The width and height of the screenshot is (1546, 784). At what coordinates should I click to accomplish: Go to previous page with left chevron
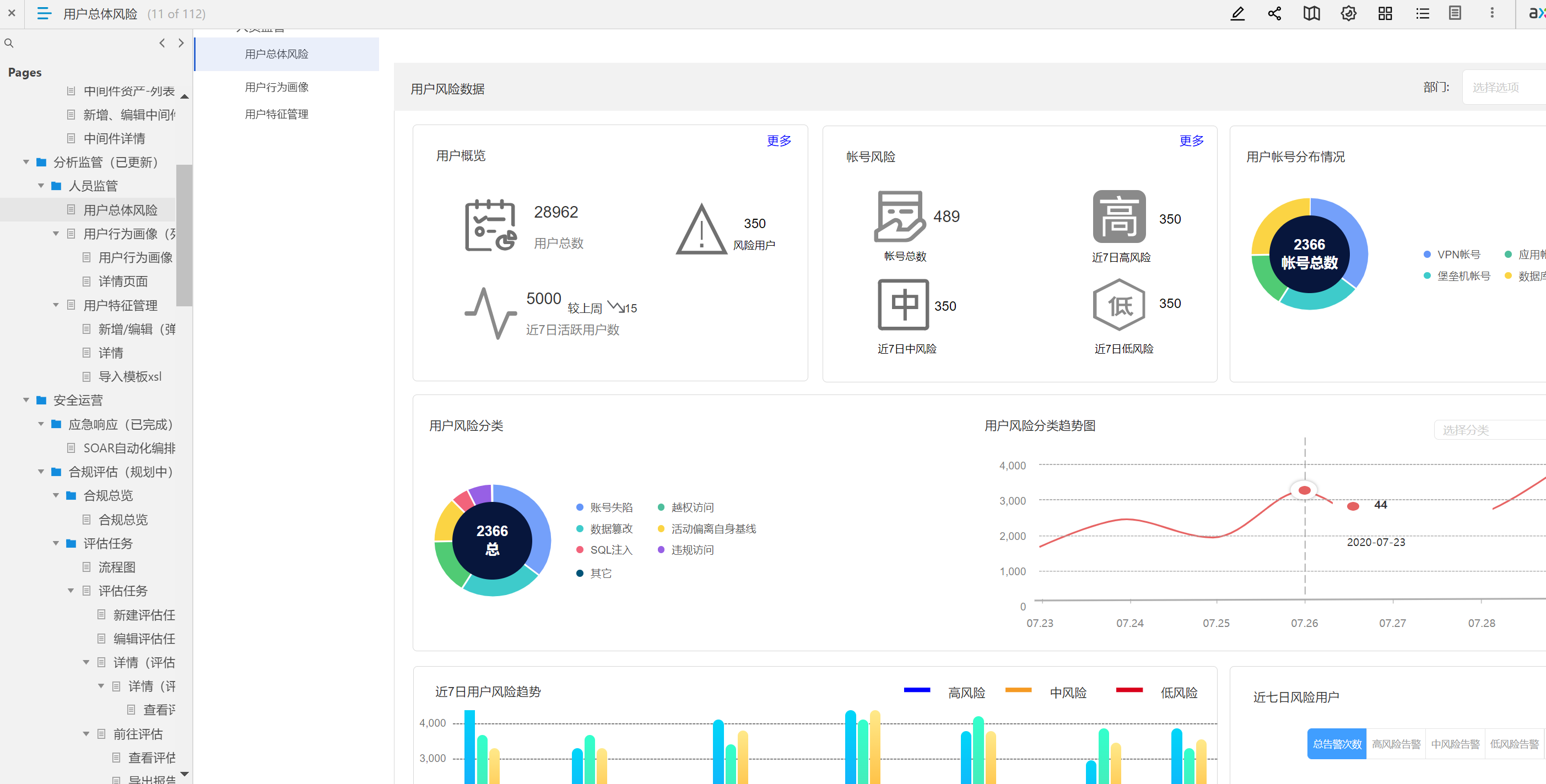pyautogui.click(x=161, y=42)
